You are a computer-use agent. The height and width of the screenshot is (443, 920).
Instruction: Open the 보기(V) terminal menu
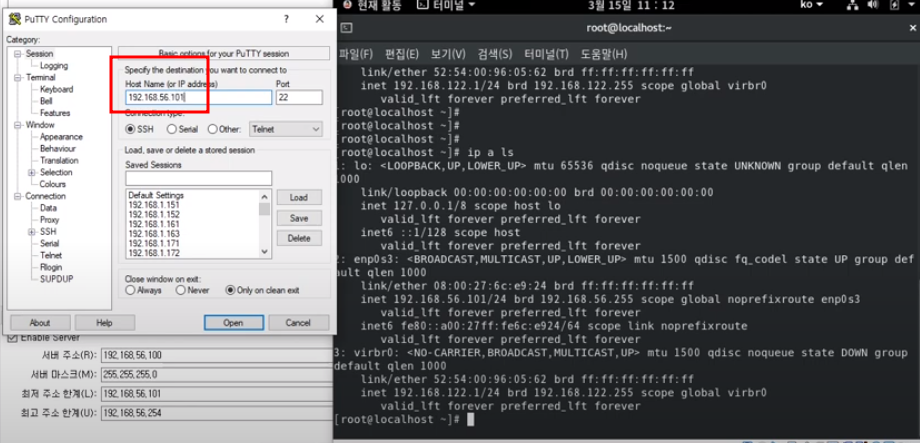[448, 54]
